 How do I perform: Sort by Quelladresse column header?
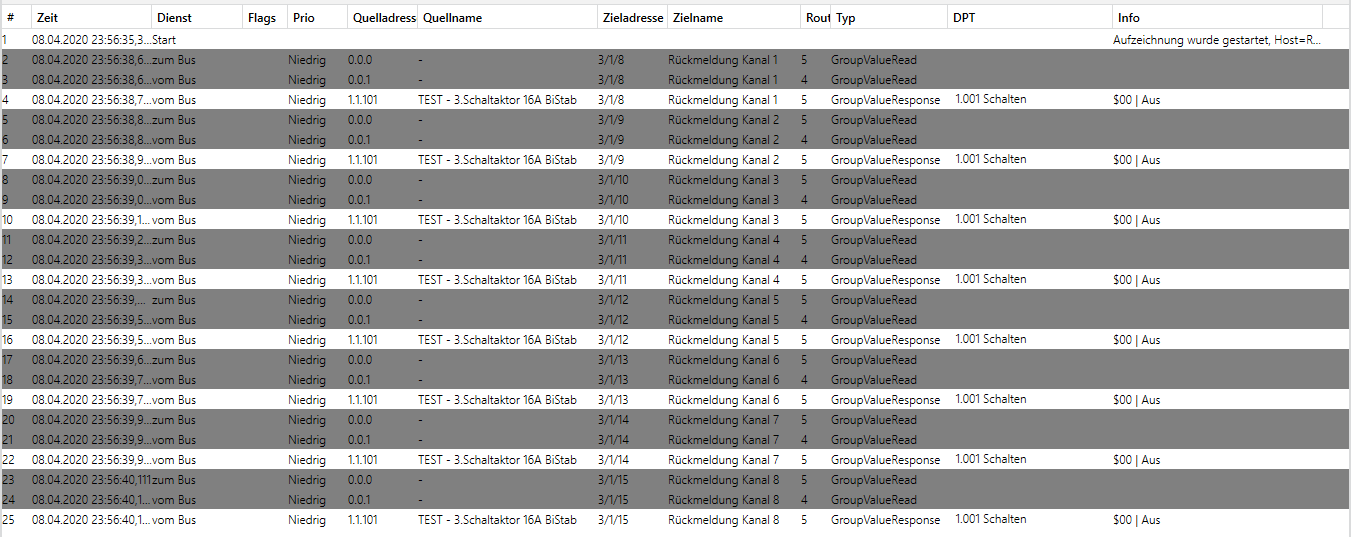pos(383,18)
